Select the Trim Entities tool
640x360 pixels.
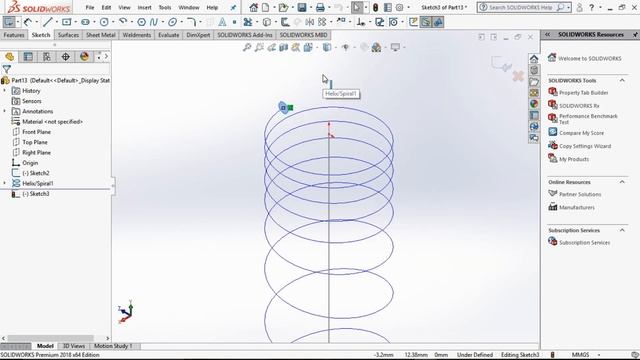point(247,22)
